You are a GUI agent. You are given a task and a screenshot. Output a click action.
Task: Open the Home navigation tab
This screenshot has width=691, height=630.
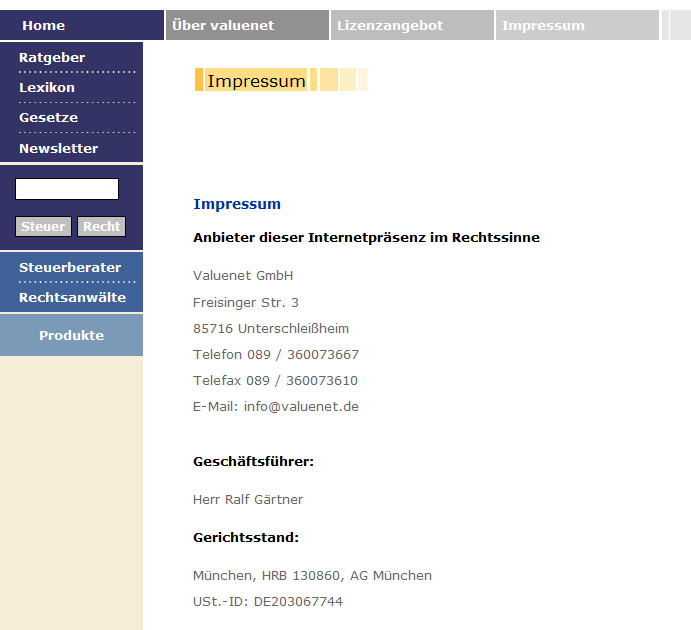pos(44,25)
